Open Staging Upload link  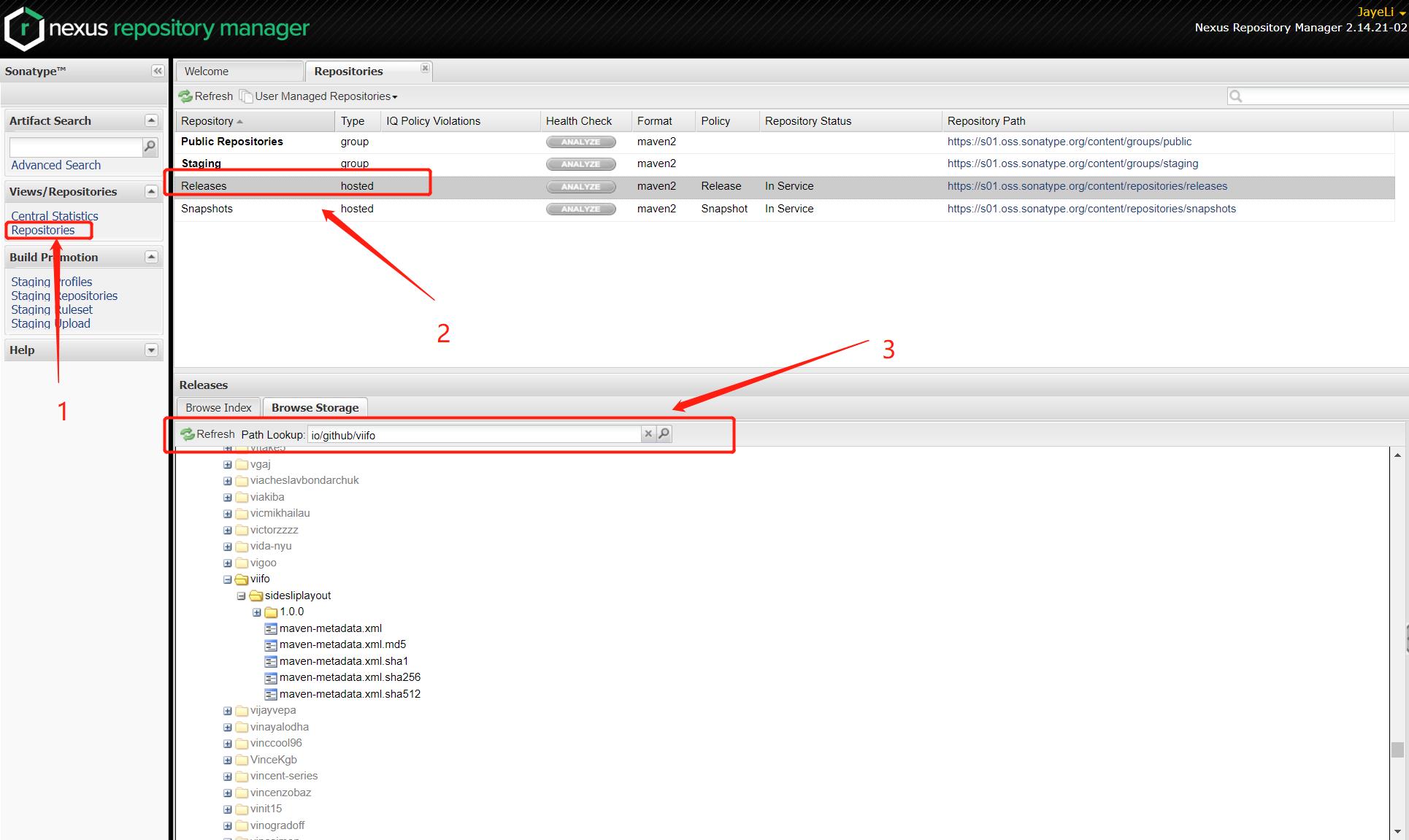[50, 323]
